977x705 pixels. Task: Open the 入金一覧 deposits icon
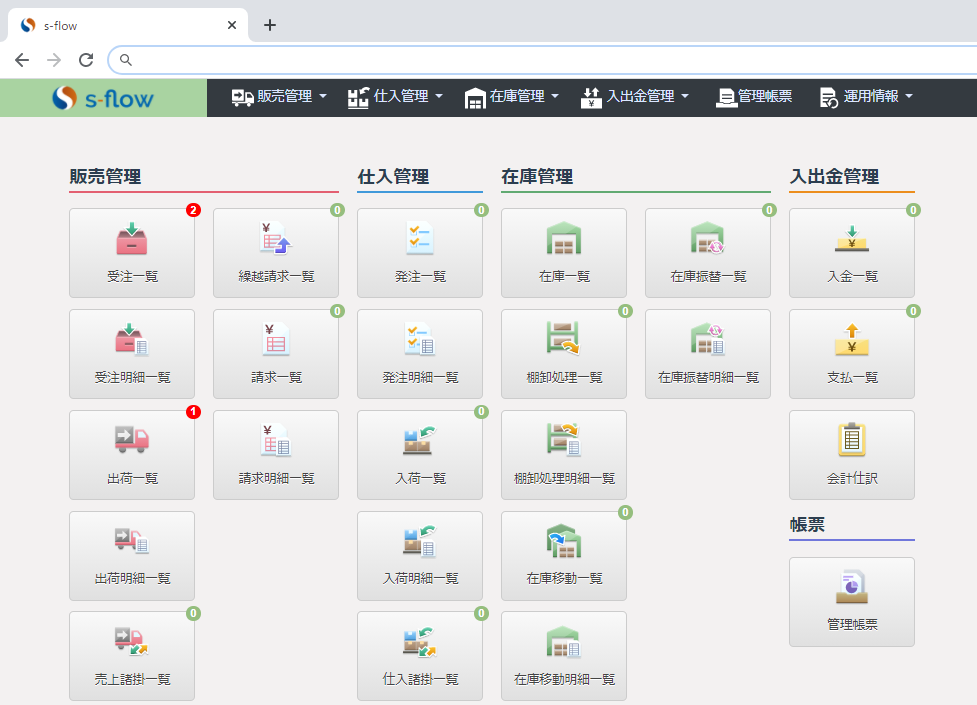click(851, 252)
